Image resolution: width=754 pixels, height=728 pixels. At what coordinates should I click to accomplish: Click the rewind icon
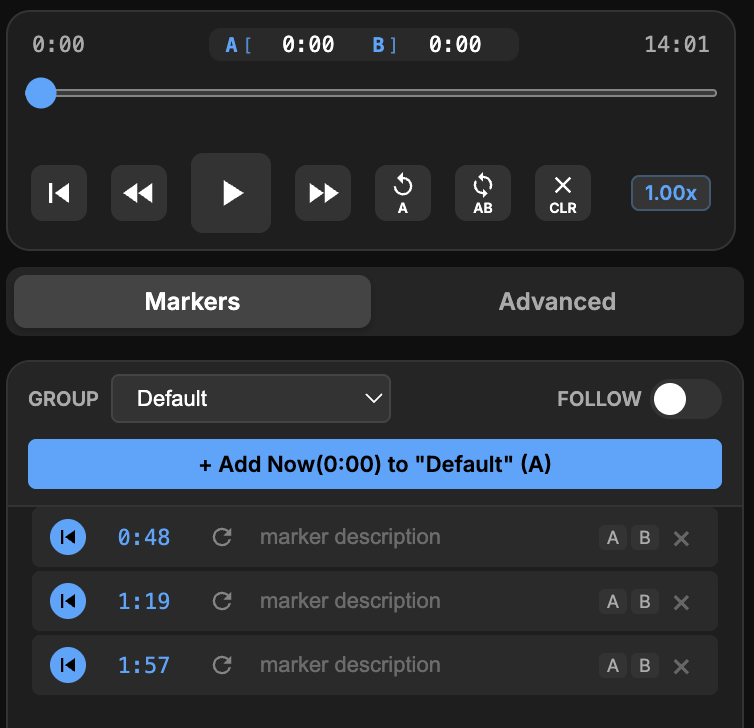click(139, 193)
